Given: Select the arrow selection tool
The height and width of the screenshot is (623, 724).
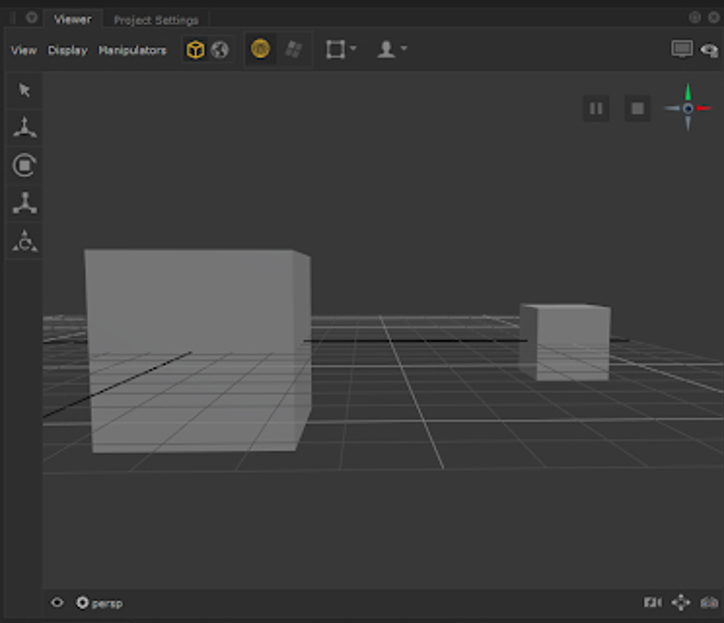Looking at the screenshot, I should click(25, 91).
